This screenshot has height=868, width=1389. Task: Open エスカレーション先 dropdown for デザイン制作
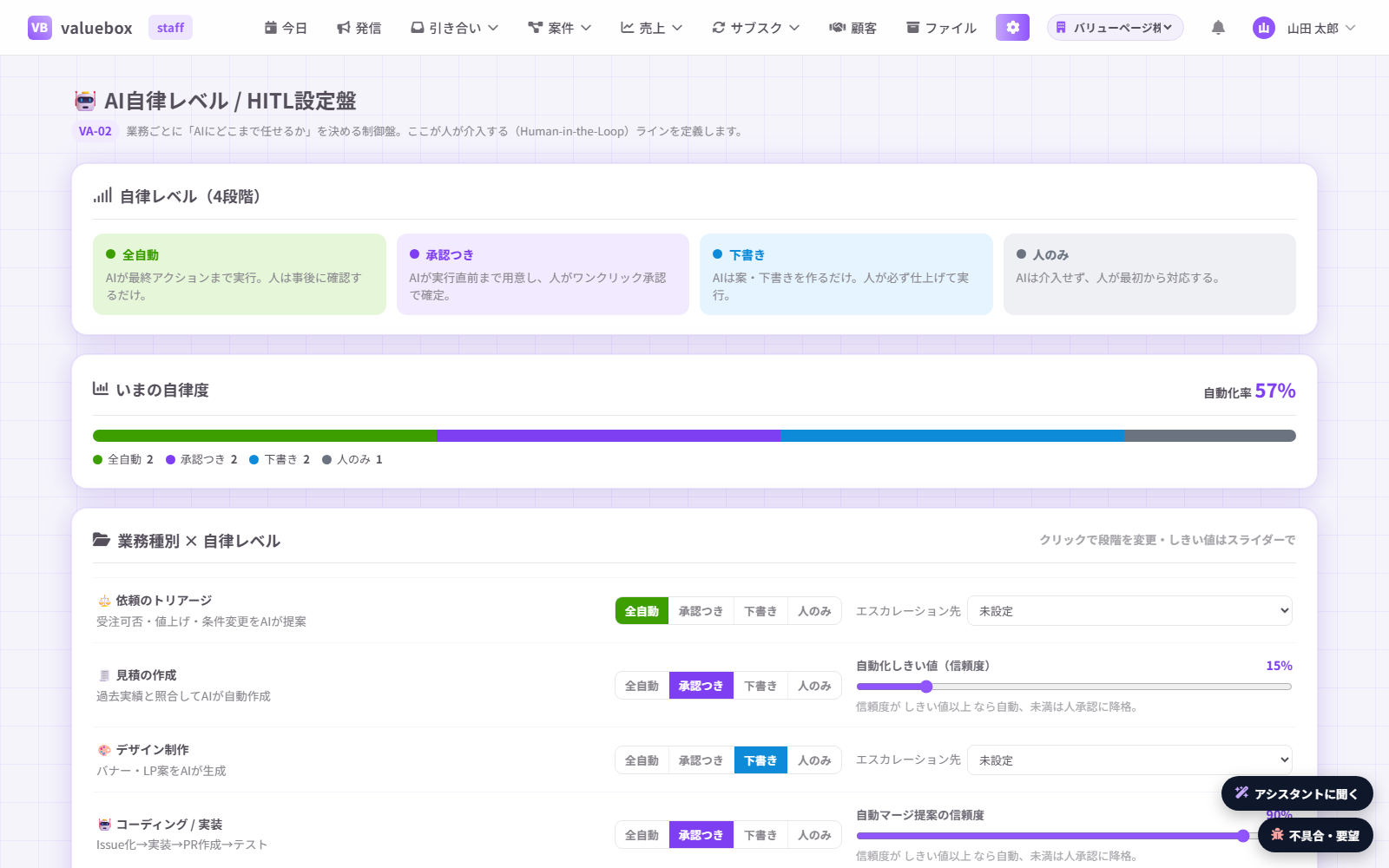point(1129,760)
